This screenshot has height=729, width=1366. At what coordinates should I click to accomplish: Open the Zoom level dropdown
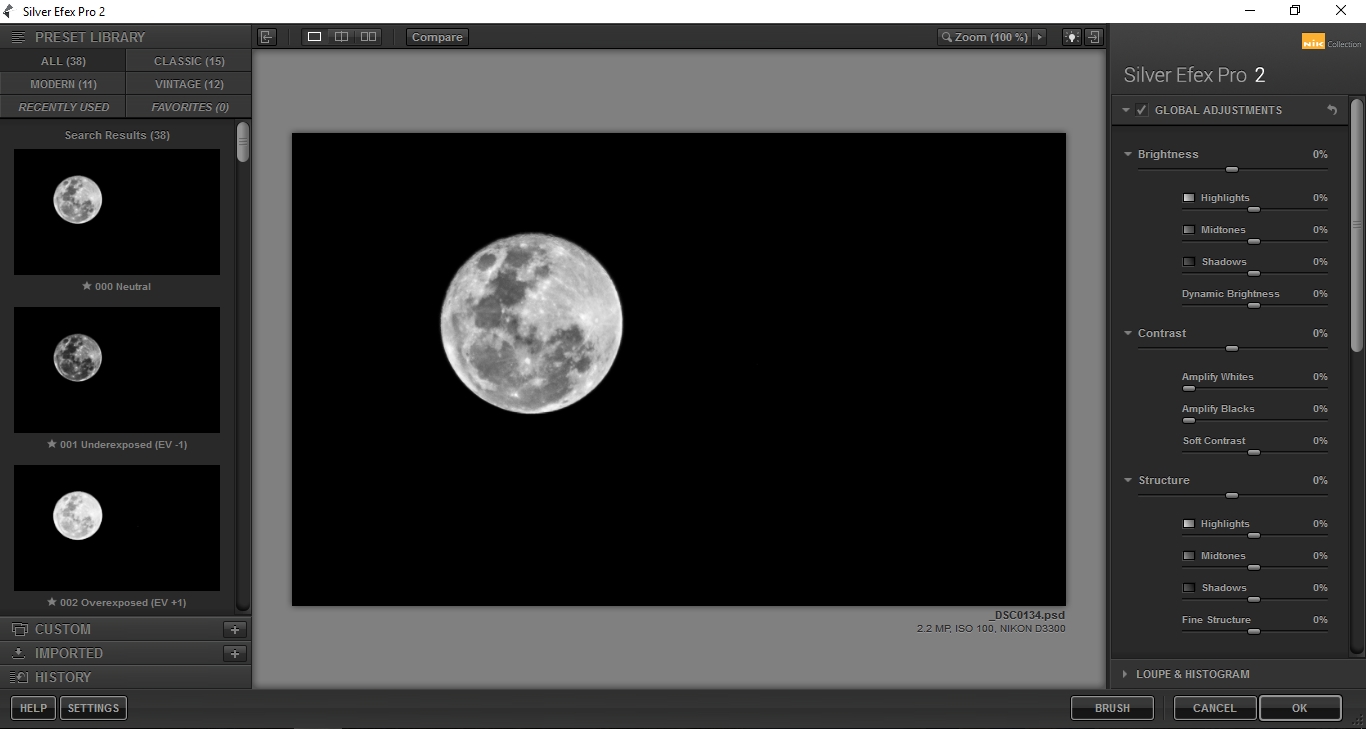pyautogui.click(x=1039, y=36)
